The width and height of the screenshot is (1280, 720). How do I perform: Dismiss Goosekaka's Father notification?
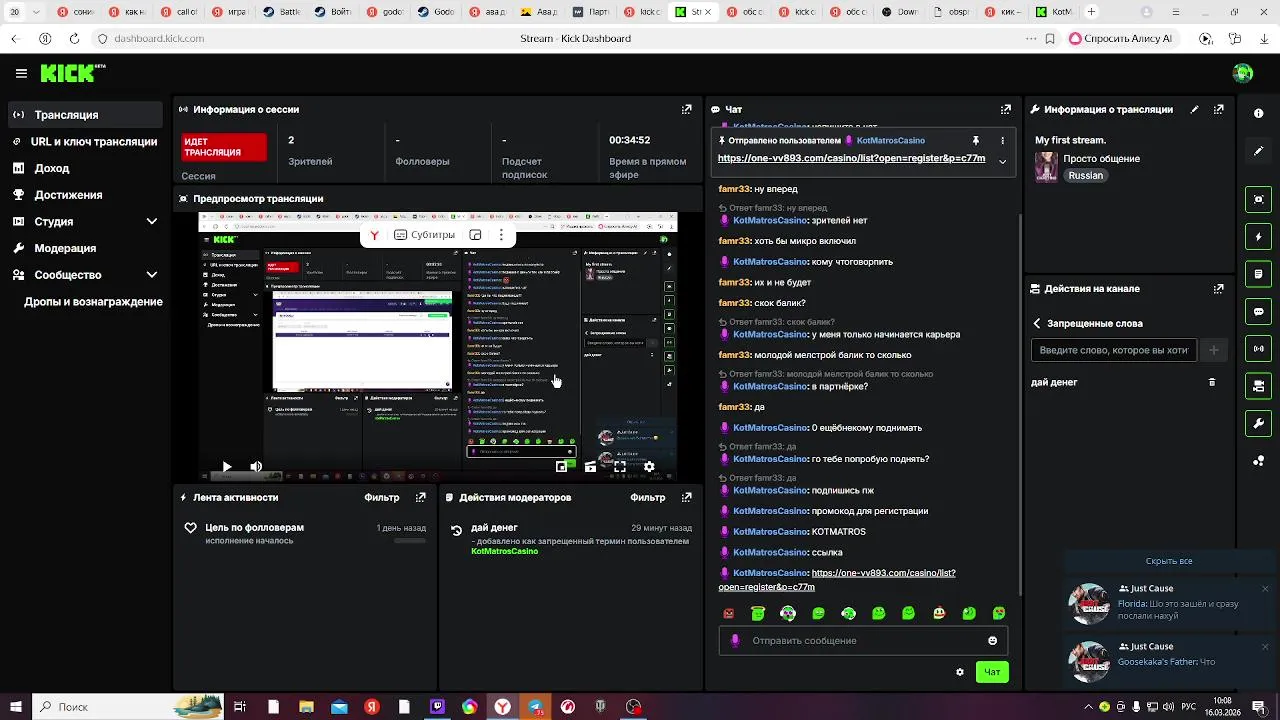coord(1265,646)
